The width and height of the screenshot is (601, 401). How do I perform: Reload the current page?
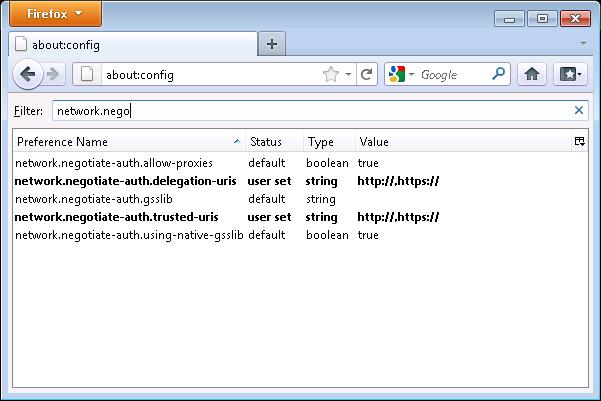[366, 74]
